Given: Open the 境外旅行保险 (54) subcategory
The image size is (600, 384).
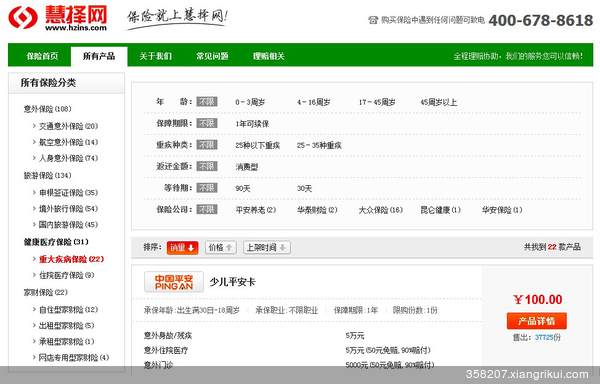Looking at the screenshot, I should click(68, 208).
